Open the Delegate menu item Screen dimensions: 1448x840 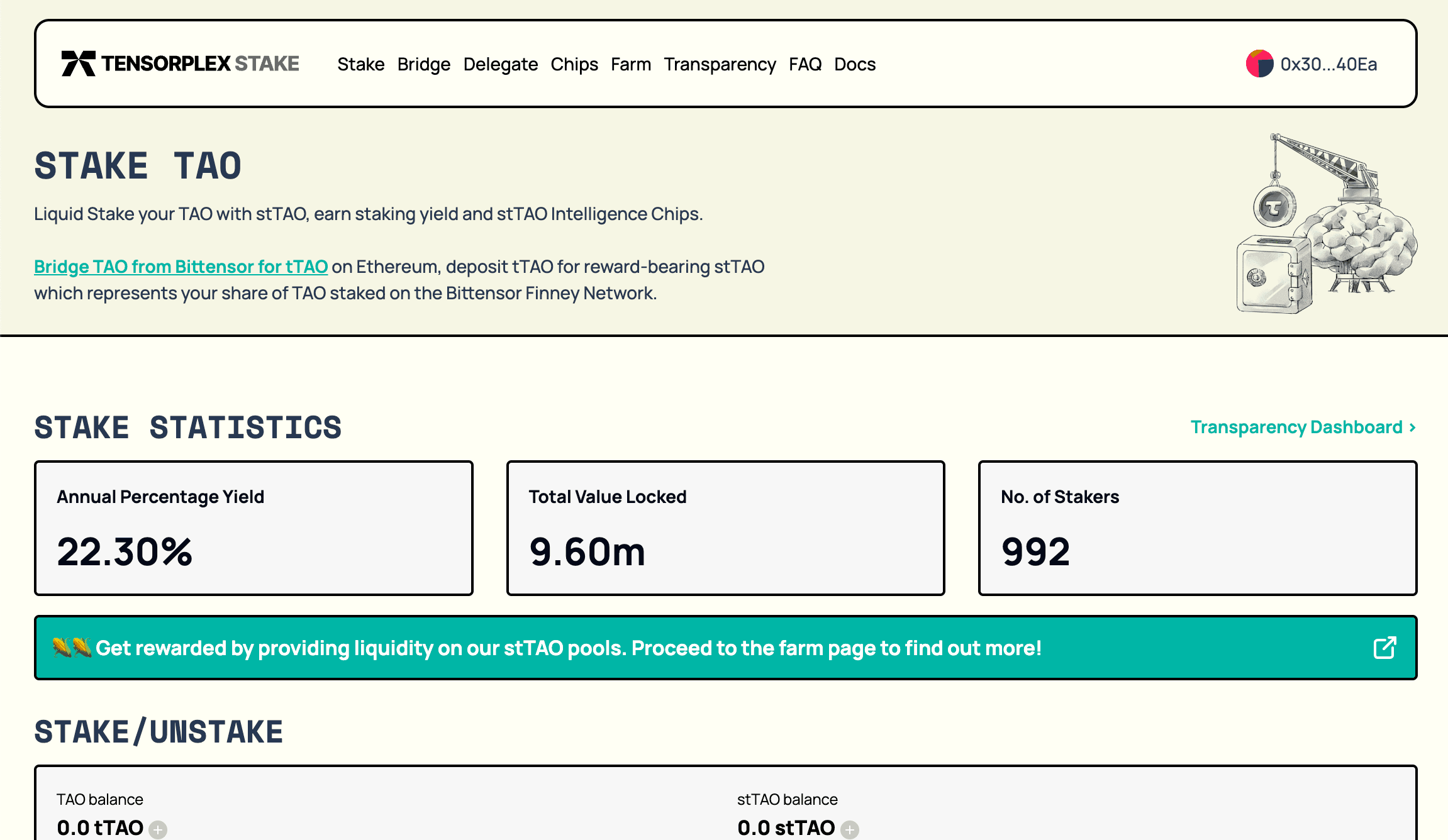(500, 64)
